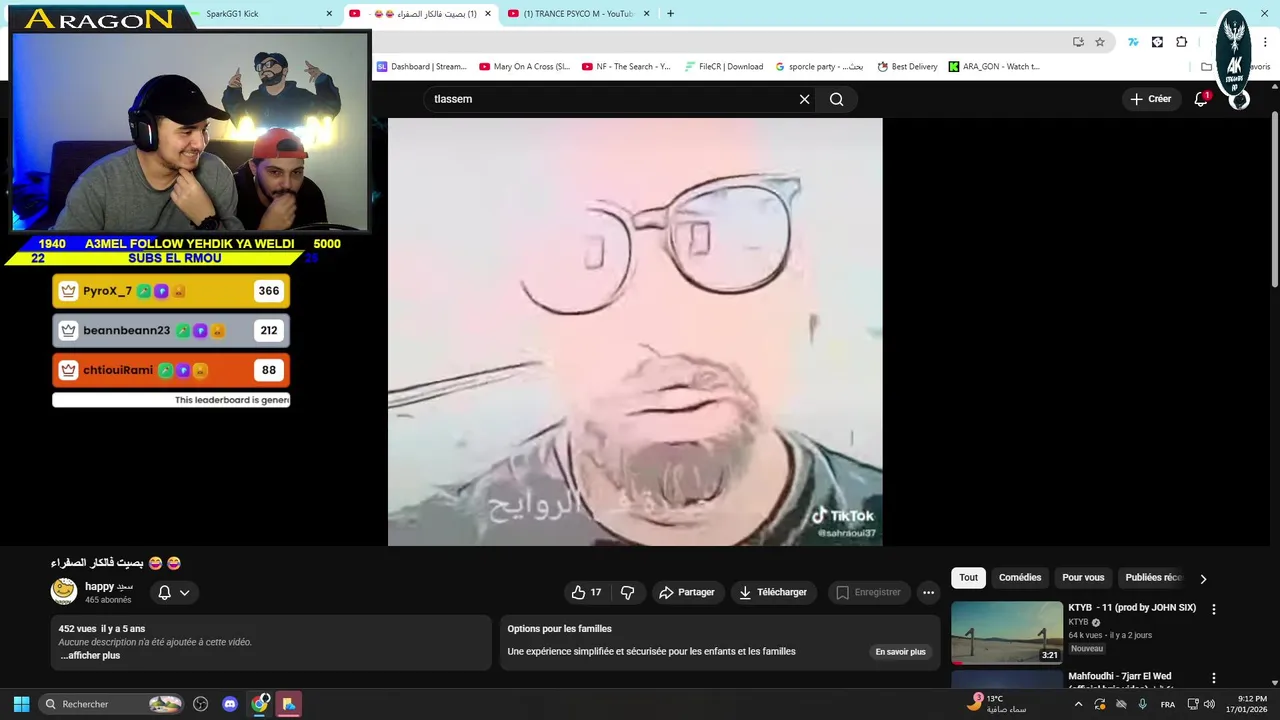Open options menu for KTYB - 11 video

pyautogui.click(x=1214, y=609)
